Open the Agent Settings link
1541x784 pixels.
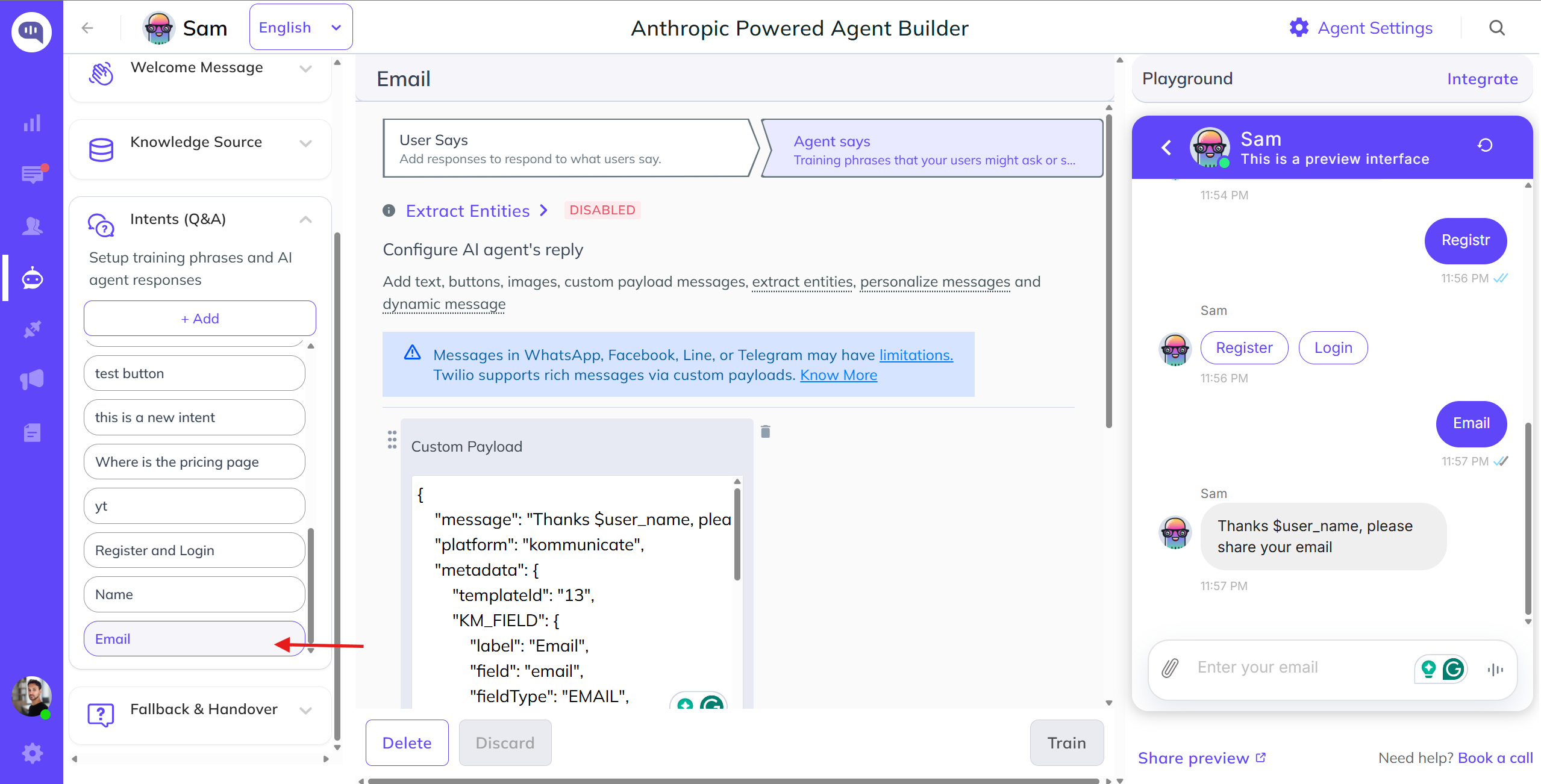tap(1375, 28)
